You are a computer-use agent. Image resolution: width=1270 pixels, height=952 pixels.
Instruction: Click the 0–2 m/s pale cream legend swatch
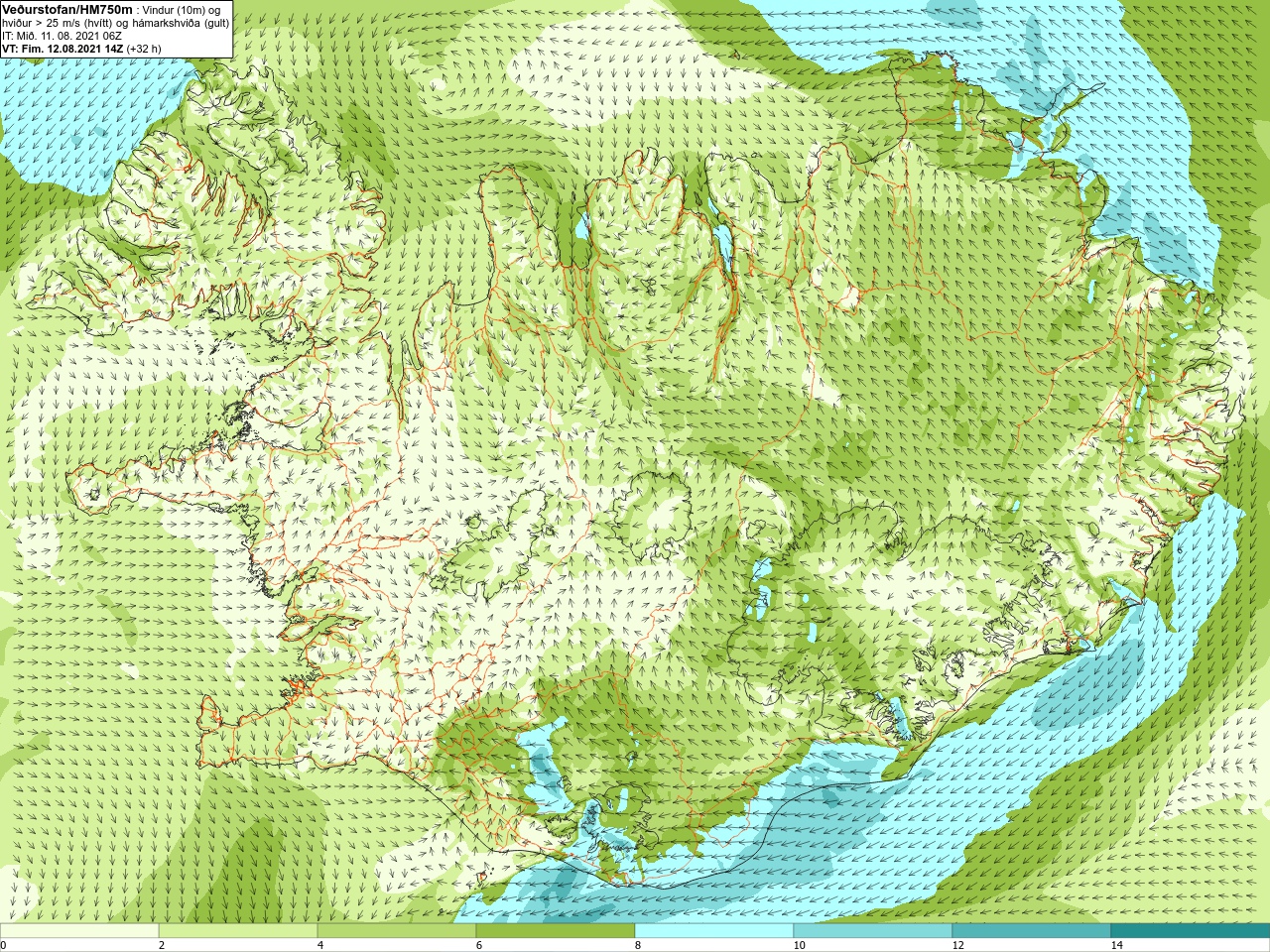pos(79,931)
